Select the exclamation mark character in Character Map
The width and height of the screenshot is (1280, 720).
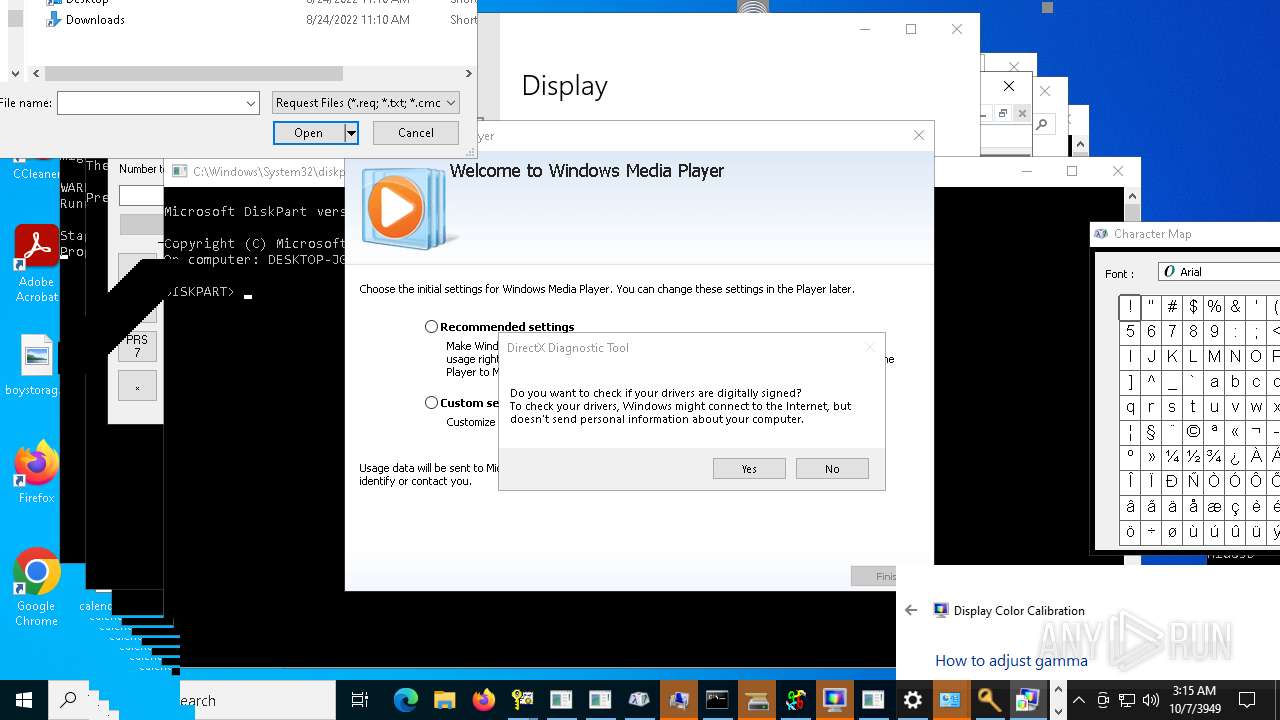[1130, 307]
